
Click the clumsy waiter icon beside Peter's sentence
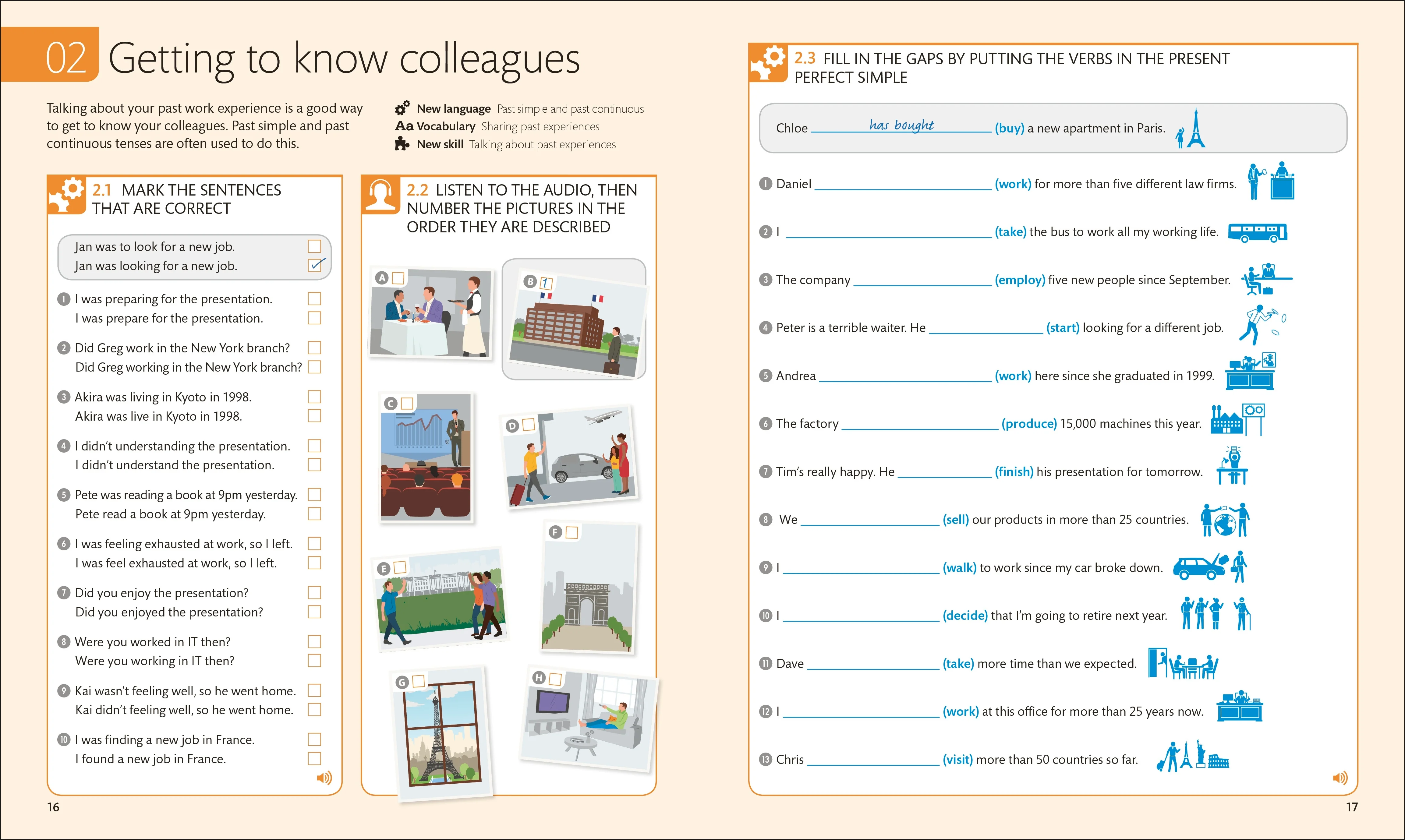pos(1262,325)
